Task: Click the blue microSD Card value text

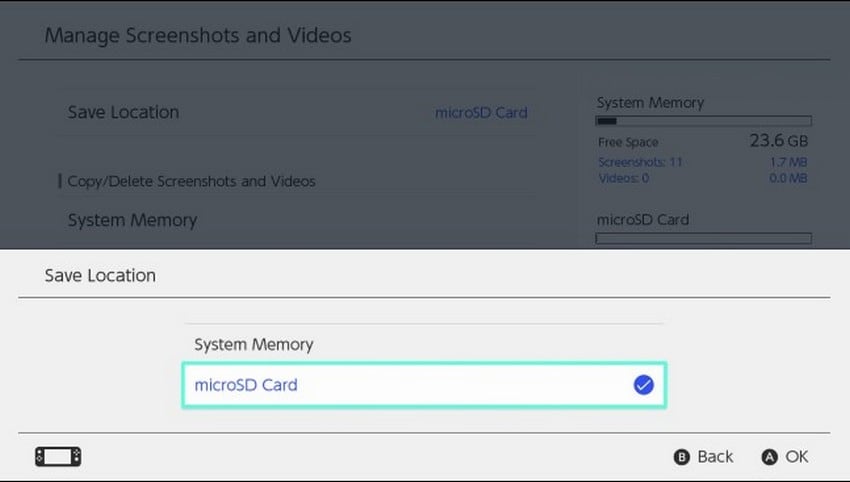Action: tap(481, 112)
